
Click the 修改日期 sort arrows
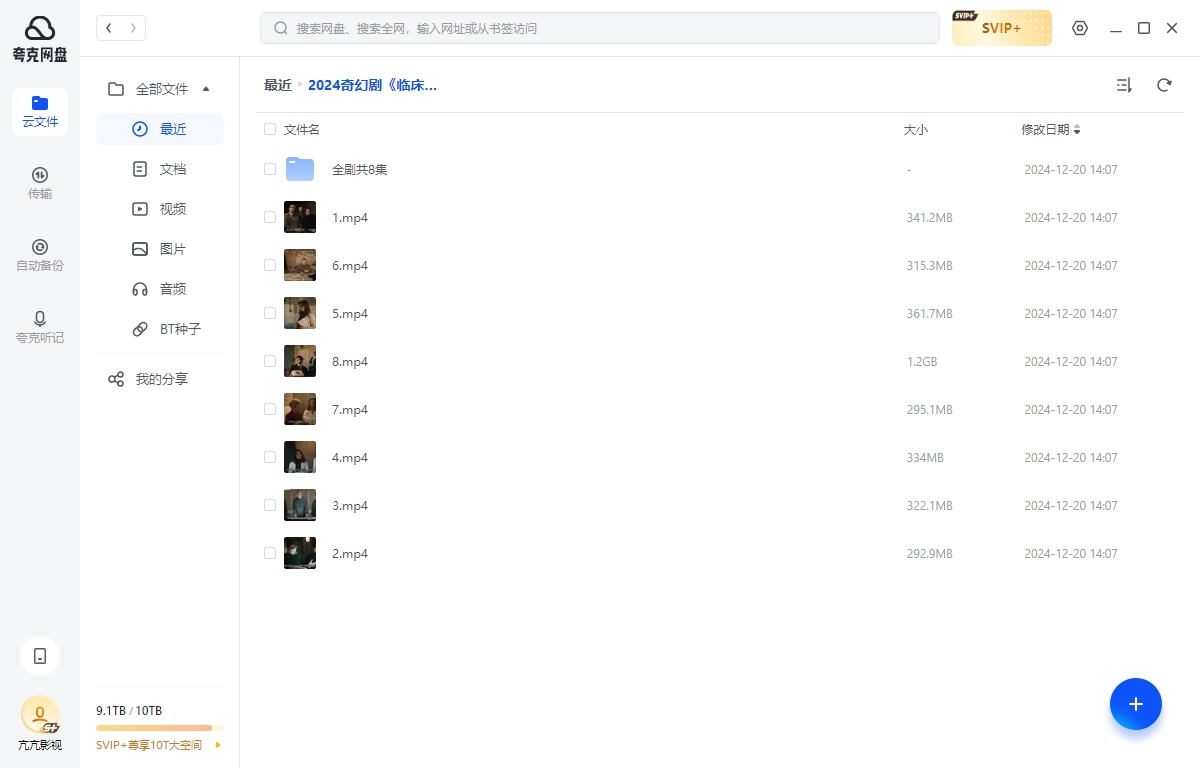click(x=1077, y=129)
